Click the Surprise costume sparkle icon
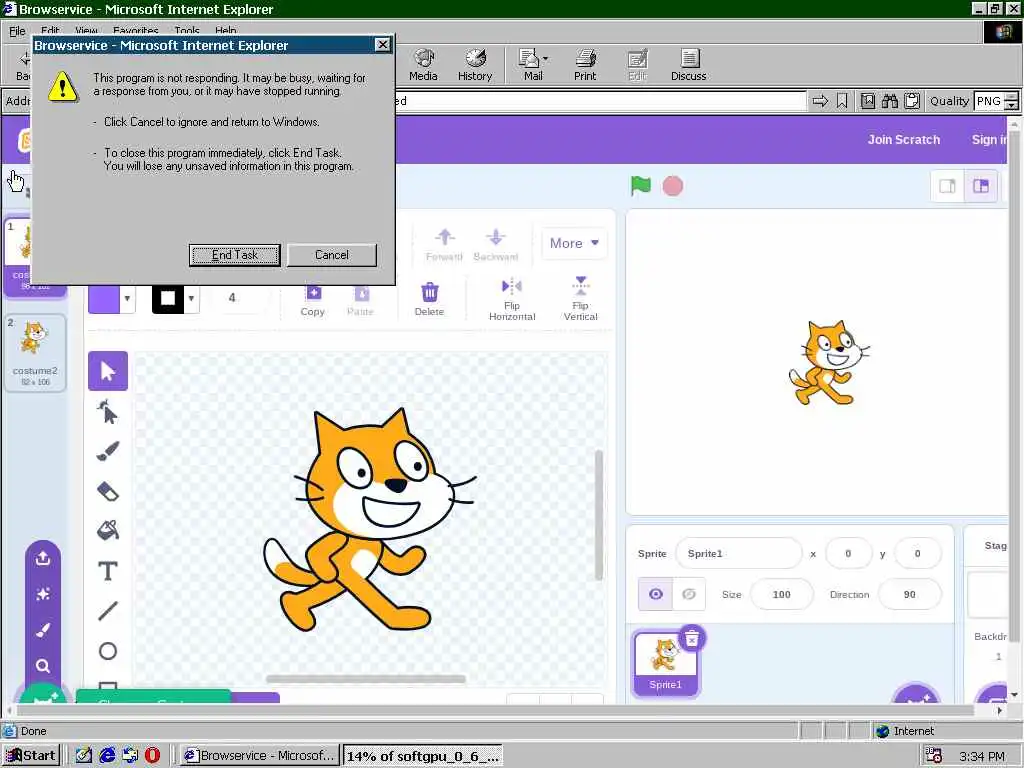The height and width of the screenshot is (768, 1024). 43,594
